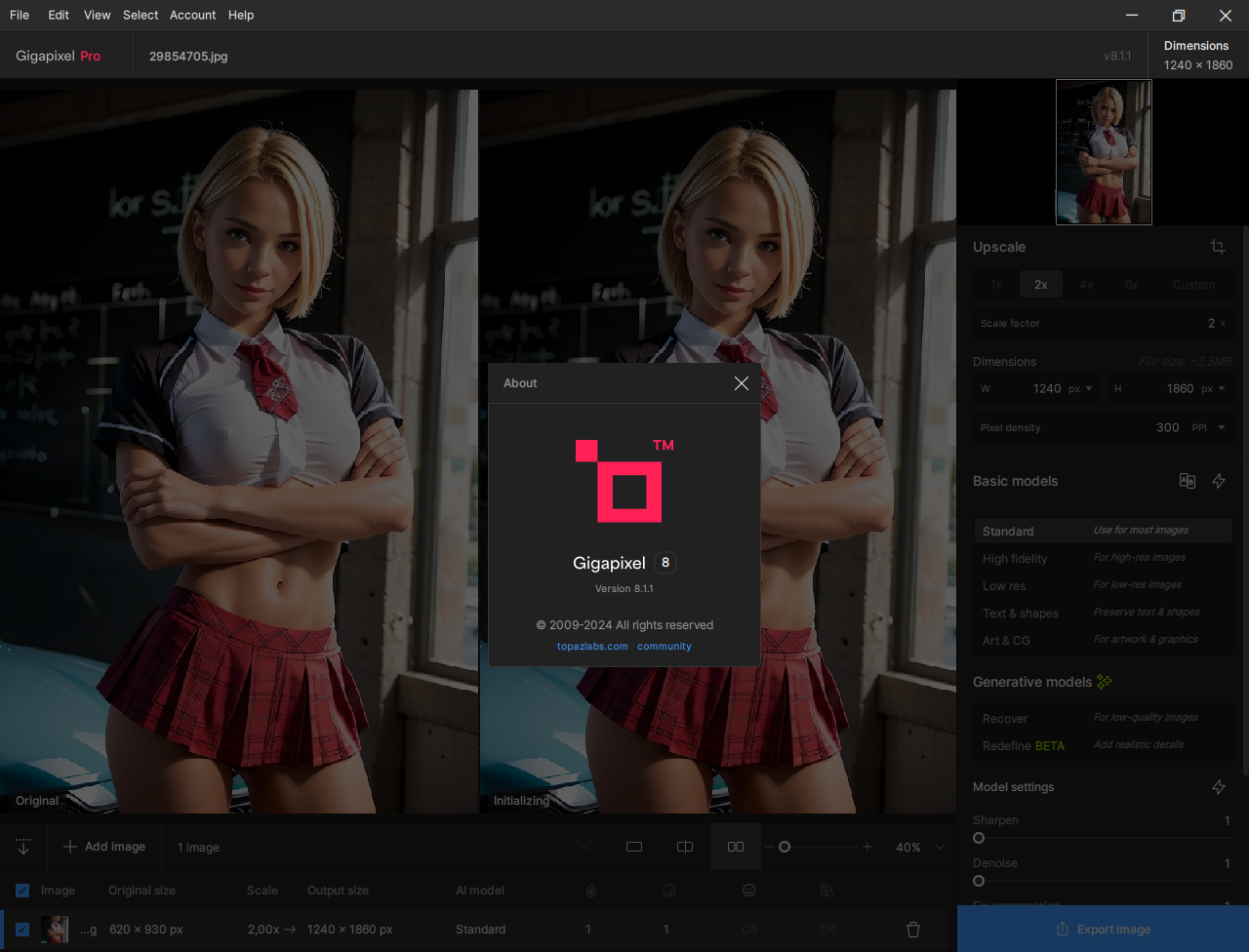This screenshot has width=1249, height=952.
Task: Click the Gigapixel Pro logo text
Action: tap(59, 56)
